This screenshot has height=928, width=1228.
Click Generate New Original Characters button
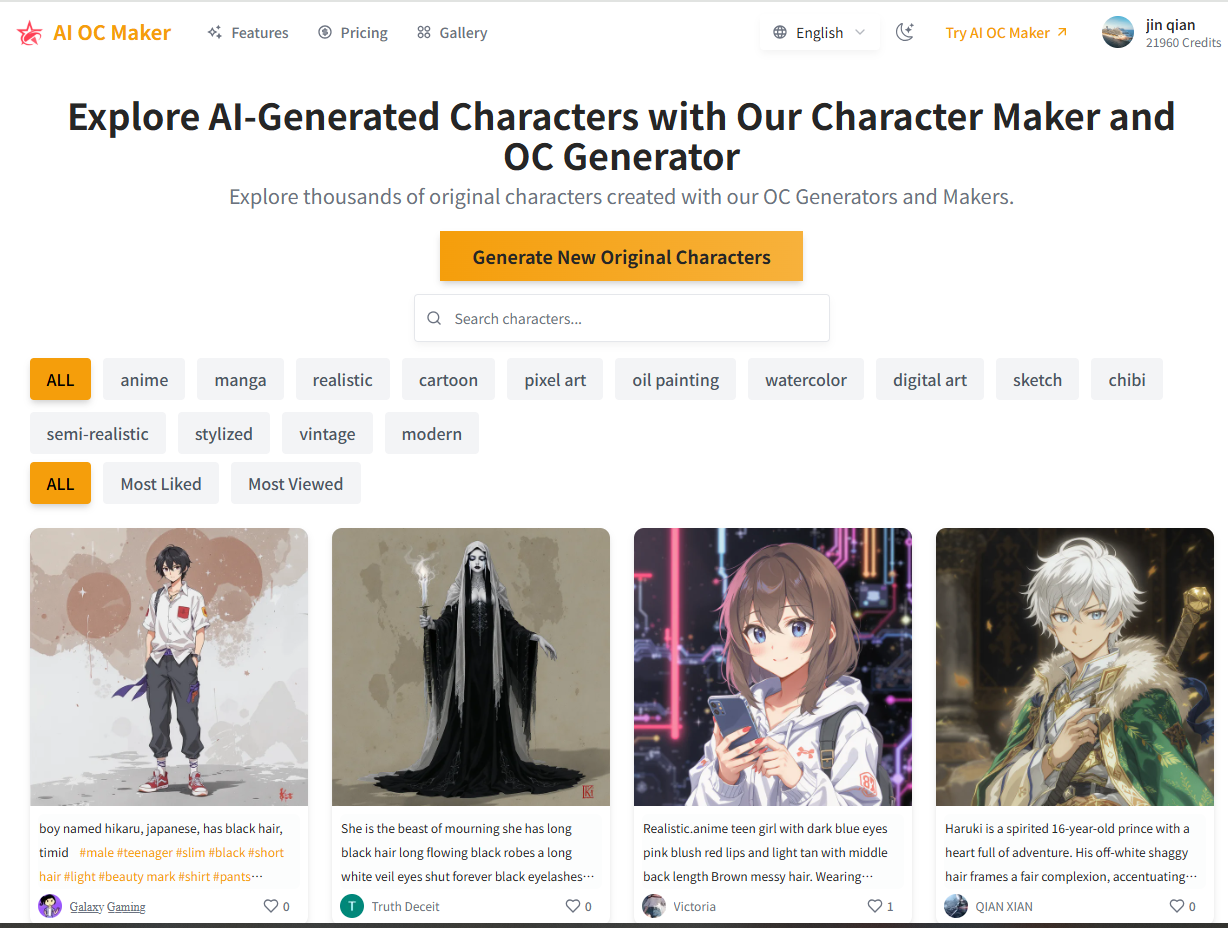click(621, 257)
